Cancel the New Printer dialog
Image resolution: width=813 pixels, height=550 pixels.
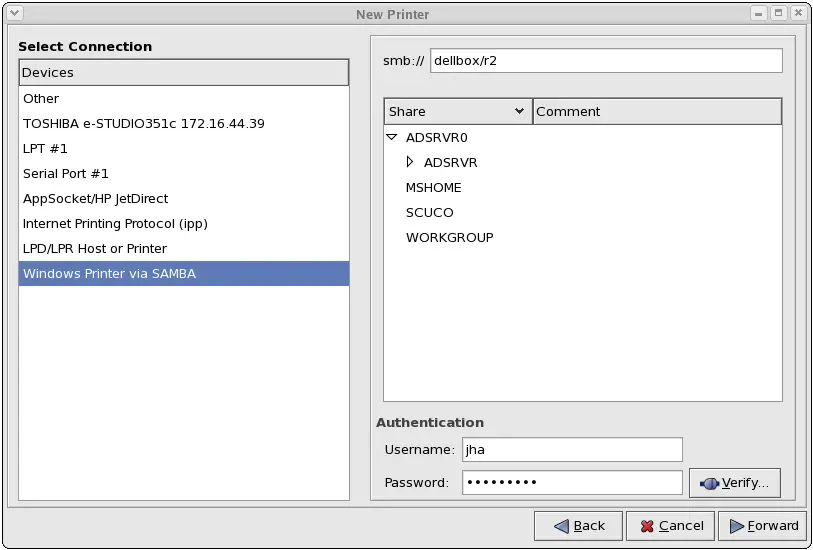click(x=670, y=526)
